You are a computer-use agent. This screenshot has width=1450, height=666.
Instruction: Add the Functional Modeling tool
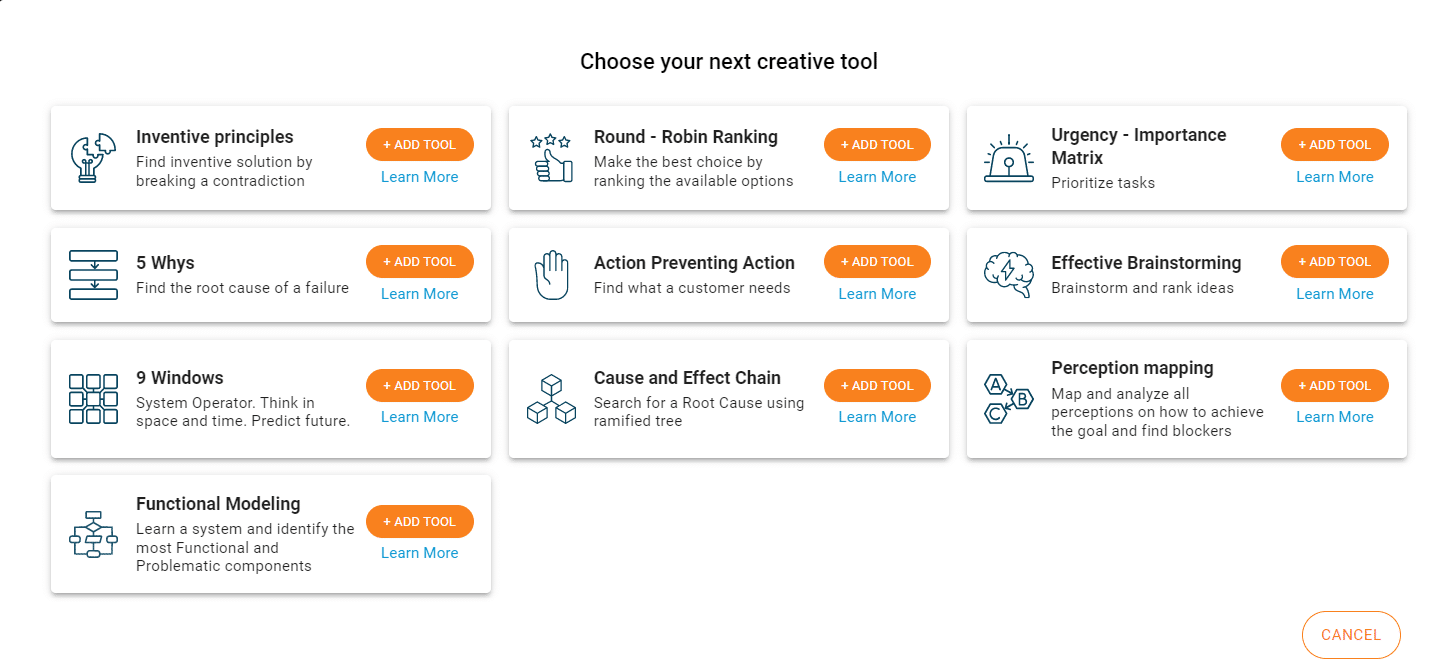[x=419, y=522]
